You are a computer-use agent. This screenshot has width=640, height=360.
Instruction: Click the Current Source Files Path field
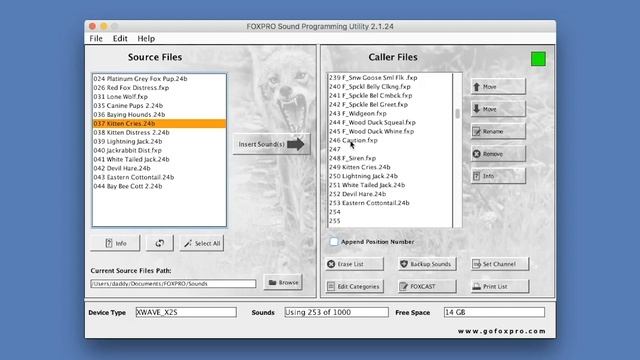[173, 283]
